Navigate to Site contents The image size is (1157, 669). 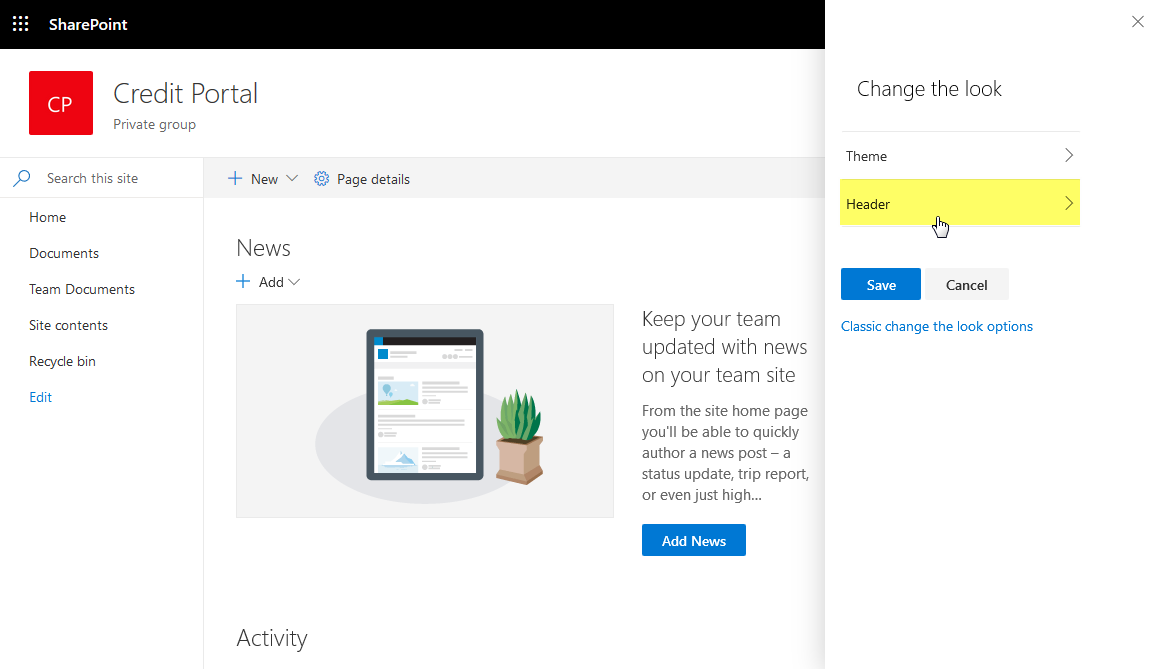(68, 325)
